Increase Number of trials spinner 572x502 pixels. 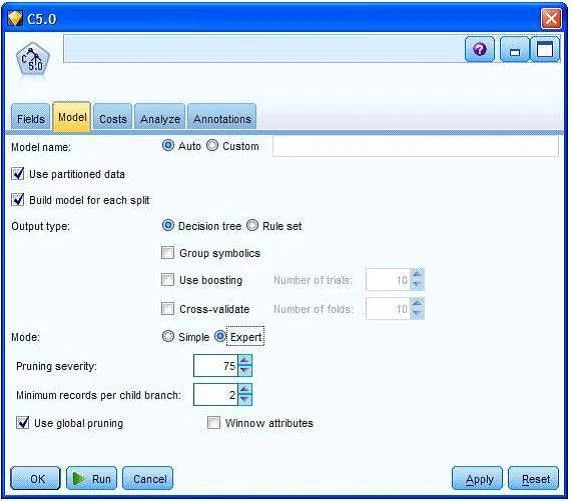tap(417, 274)
